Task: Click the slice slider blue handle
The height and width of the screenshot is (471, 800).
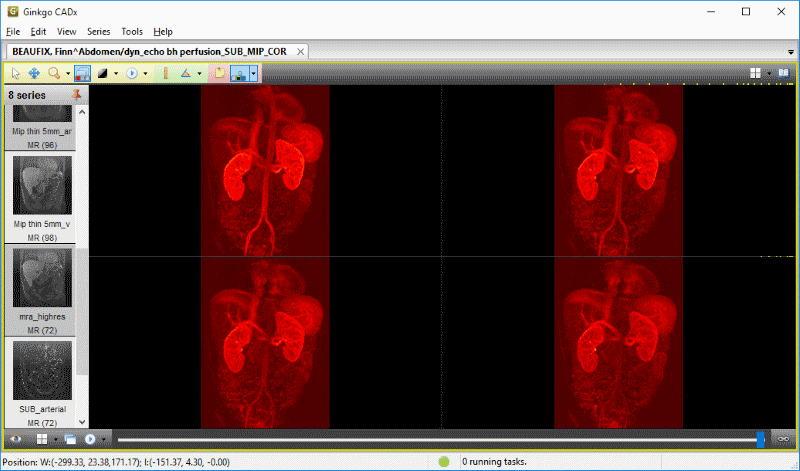Action: [760, 439]
